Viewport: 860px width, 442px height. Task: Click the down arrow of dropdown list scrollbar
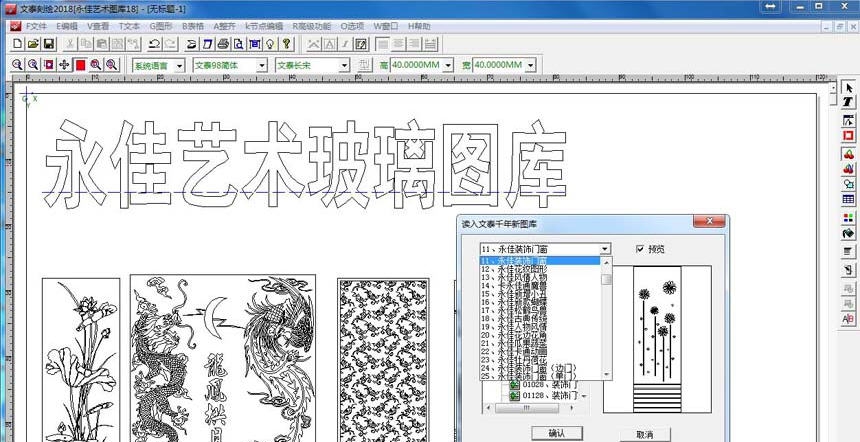[607, 375]
